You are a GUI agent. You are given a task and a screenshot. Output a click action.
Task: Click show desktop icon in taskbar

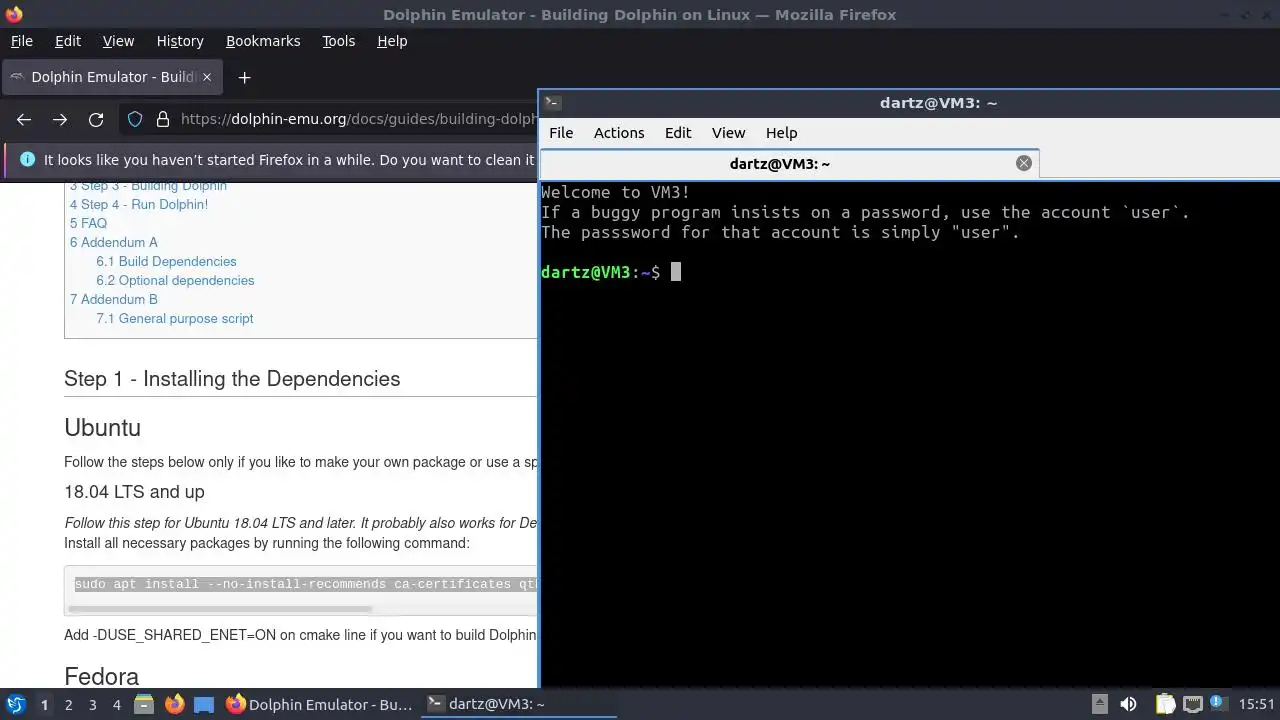pyautogui.click(x=204, y=704)
